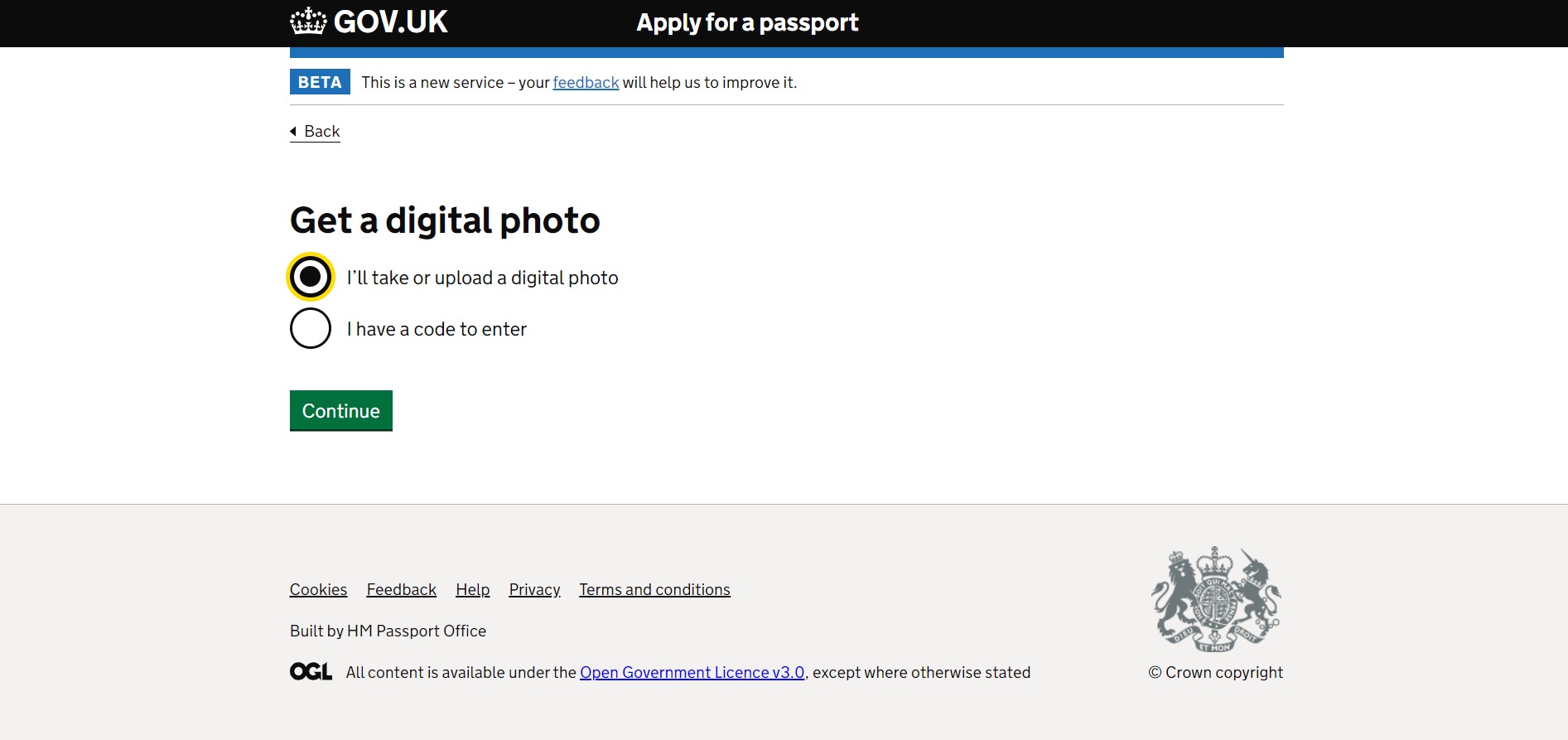Visit the Help footer link
This screenshot has width=1568, height=740.
(x=472, y=590)
